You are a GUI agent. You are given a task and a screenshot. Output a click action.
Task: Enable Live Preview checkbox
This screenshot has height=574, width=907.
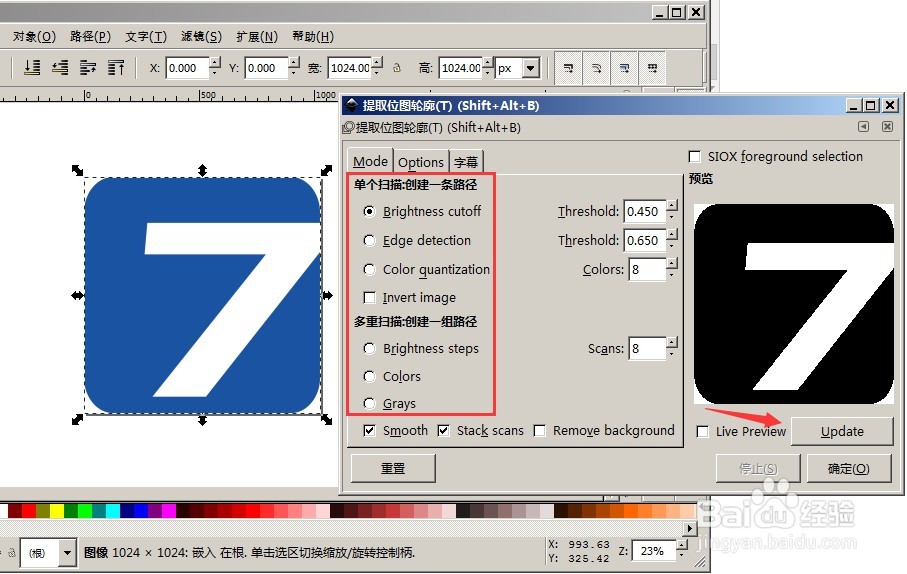[x=702, y=432]
